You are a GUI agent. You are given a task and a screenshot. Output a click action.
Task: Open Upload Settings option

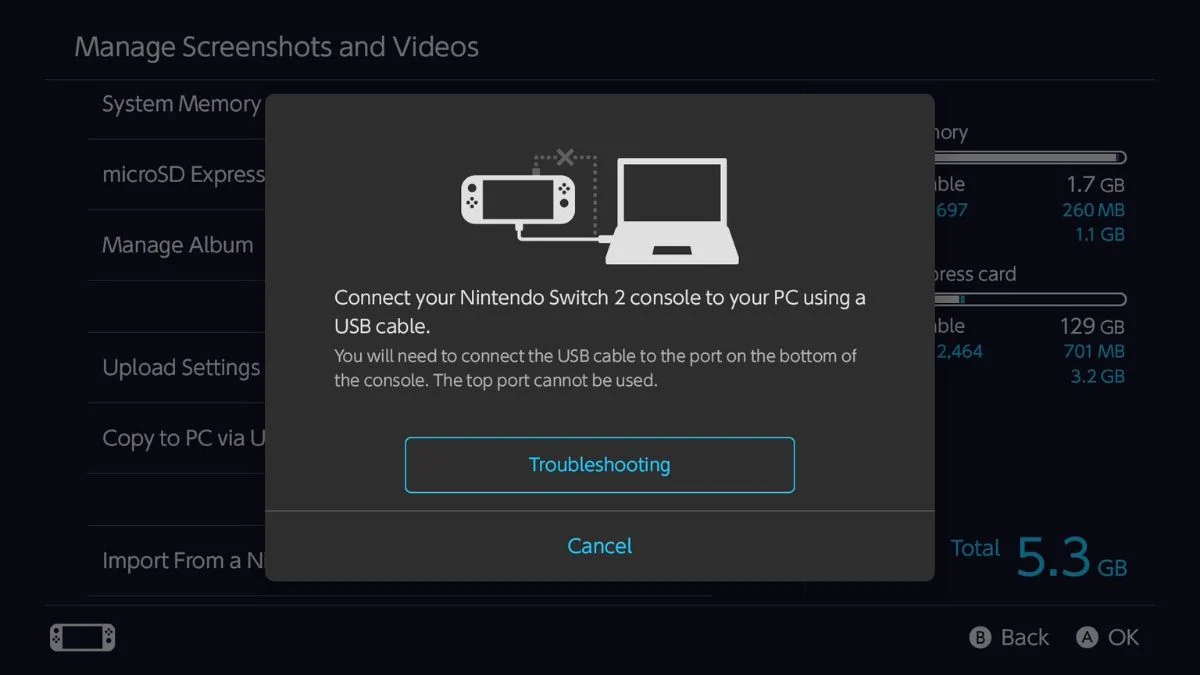coord(181,367)
